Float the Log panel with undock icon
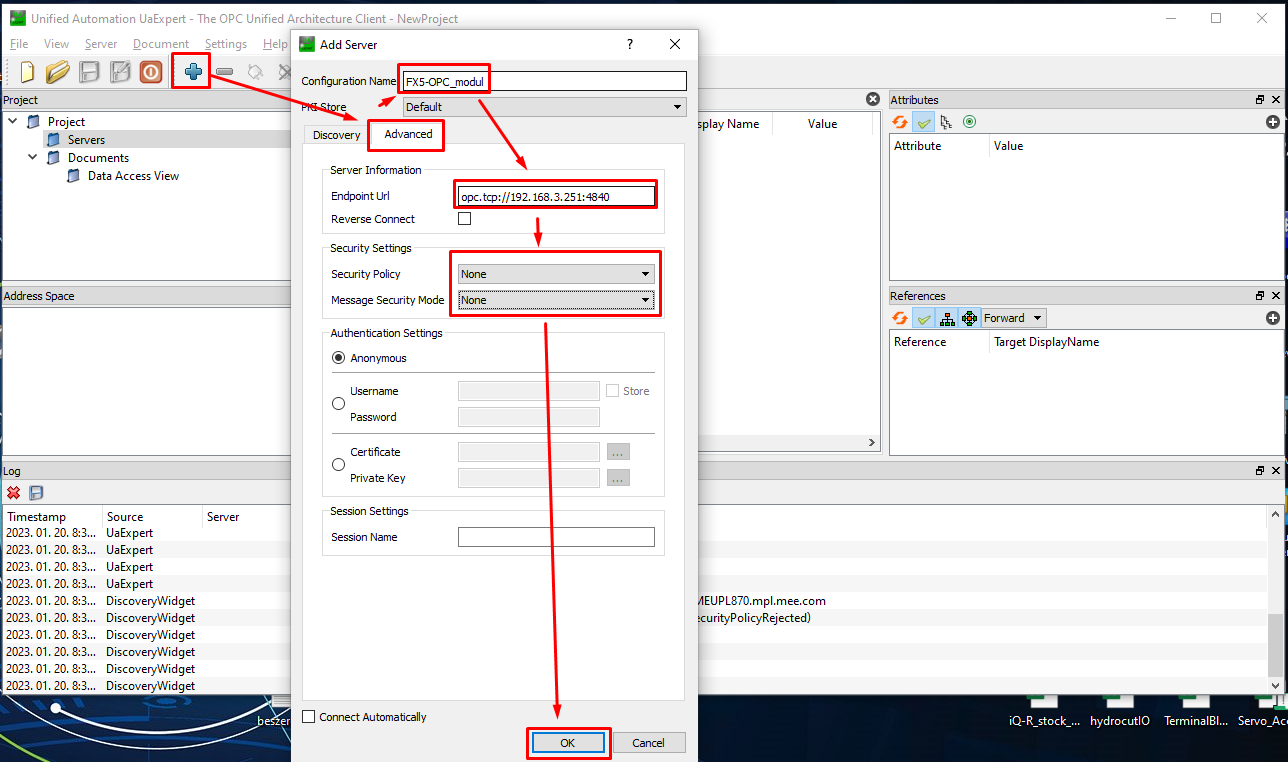1288x762 pixels. [x=1260, y=470]
